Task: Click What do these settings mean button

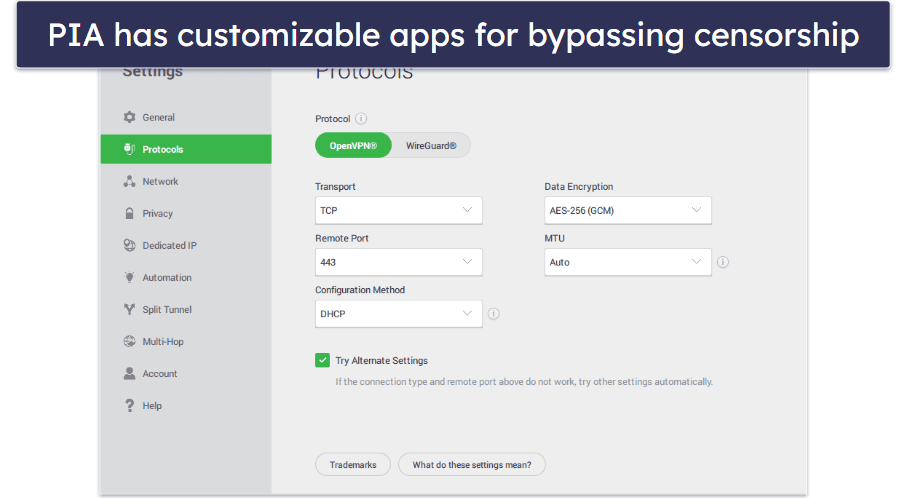Action: pos(471,464)
